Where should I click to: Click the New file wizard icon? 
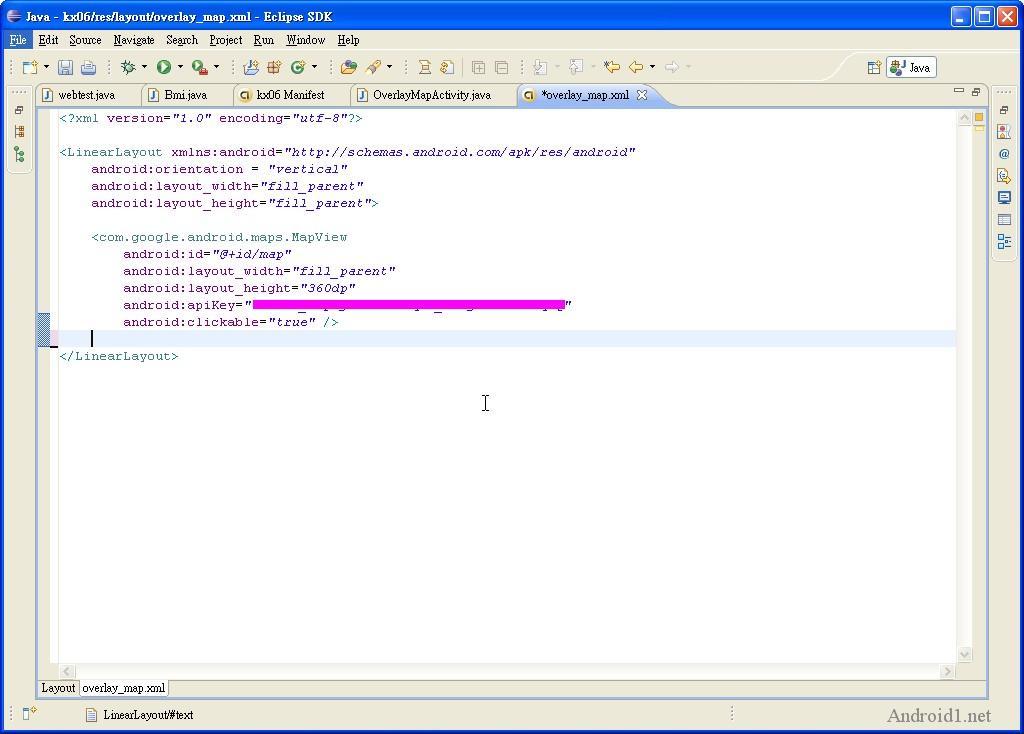[x=30, y=67]
